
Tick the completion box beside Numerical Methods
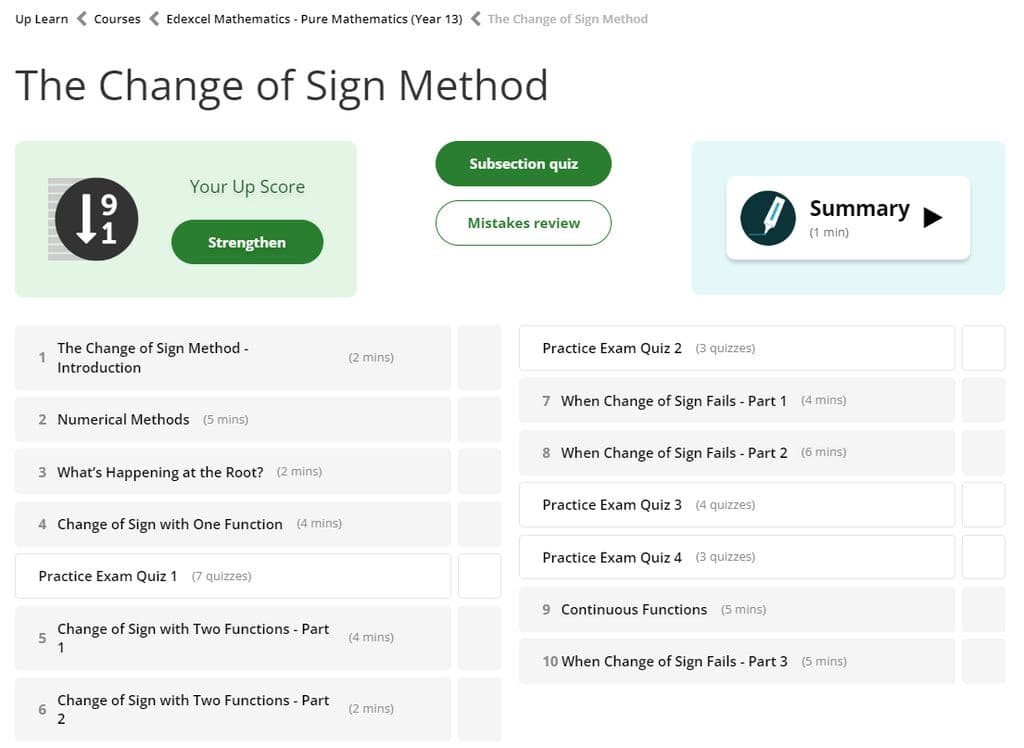[479, 419]
